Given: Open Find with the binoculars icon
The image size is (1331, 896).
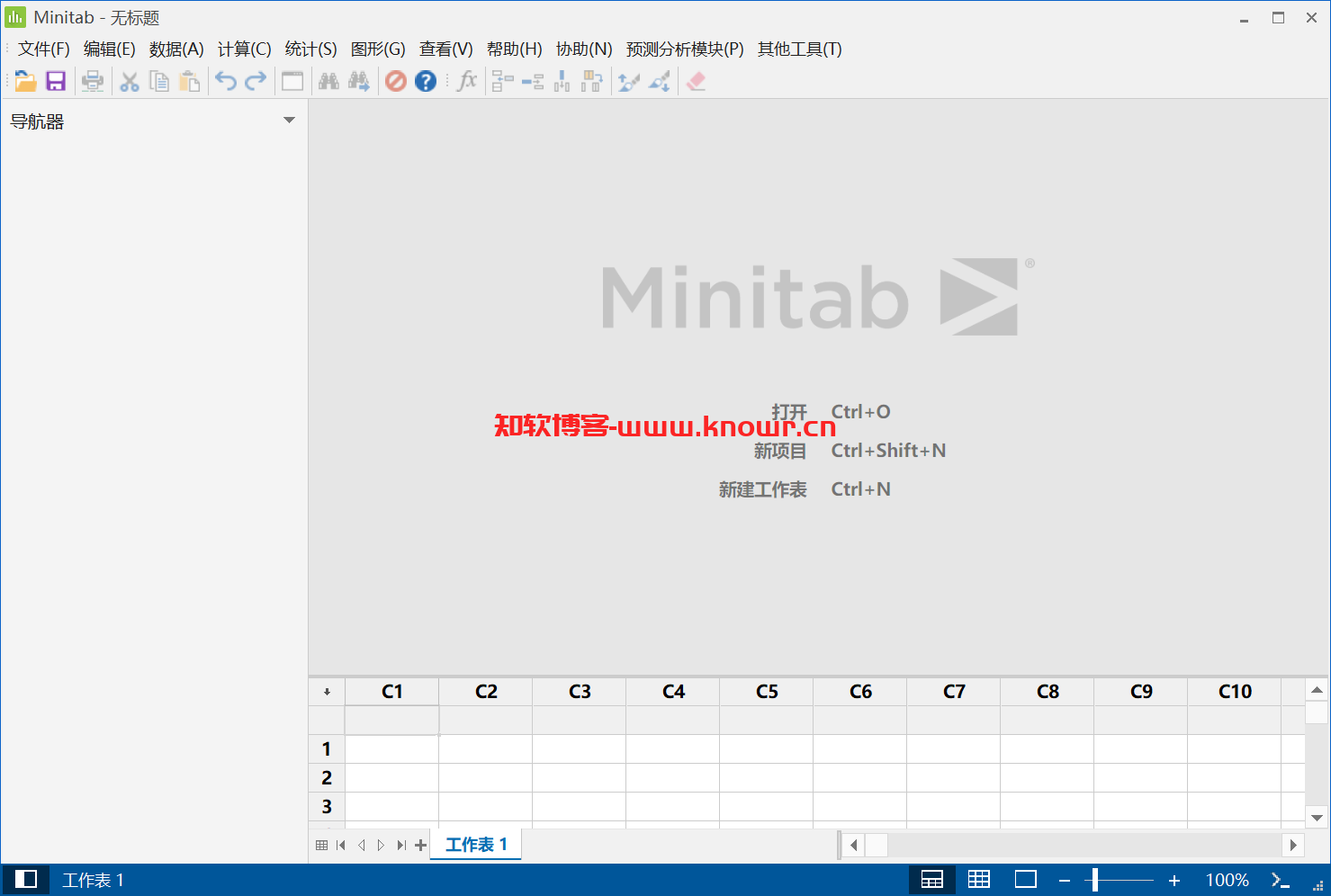Looking at the screenshot, I should pyautogui.click(x=329, y=81).
